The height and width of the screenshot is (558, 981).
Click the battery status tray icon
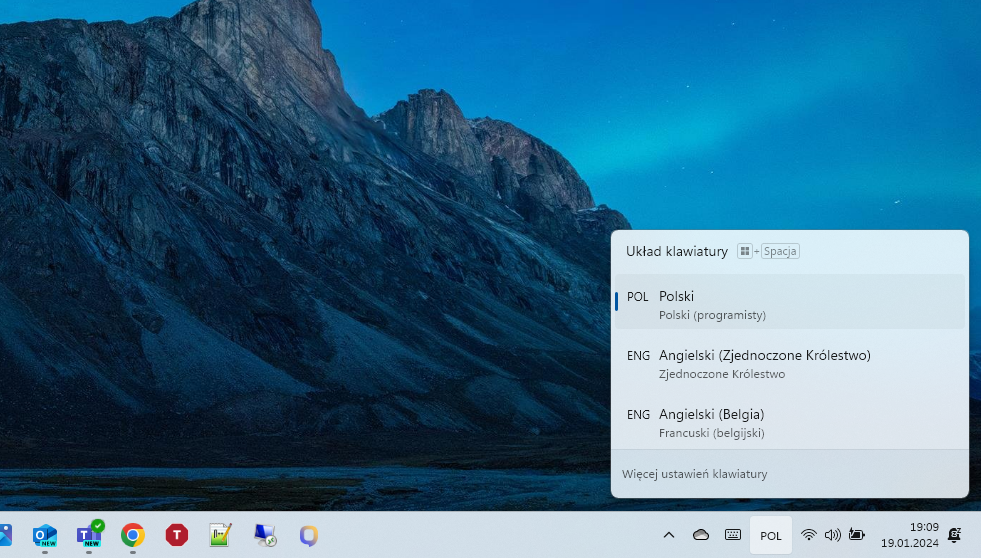click(857, 535)
